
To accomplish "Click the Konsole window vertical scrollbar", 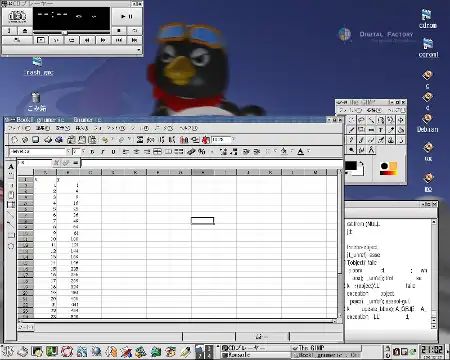I will click(434, 274).
